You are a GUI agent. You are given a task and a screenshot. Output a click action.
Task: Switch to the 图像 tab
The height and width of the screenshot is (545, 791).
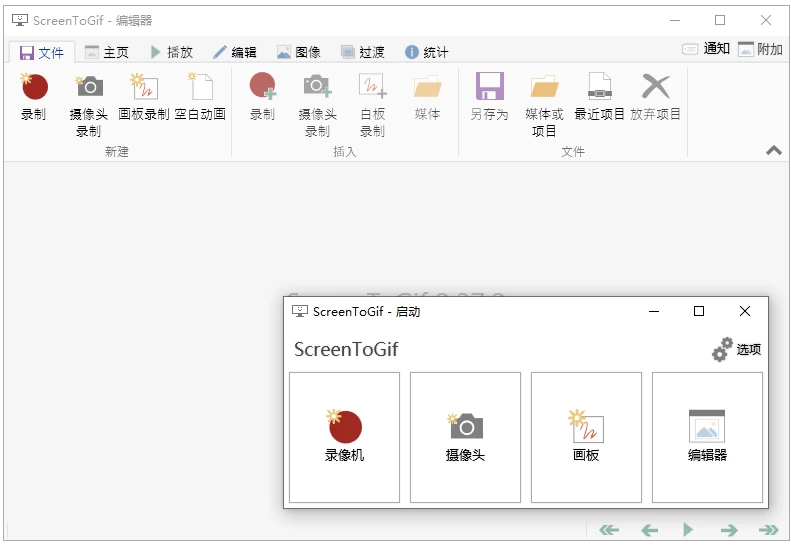coord(299,52)
